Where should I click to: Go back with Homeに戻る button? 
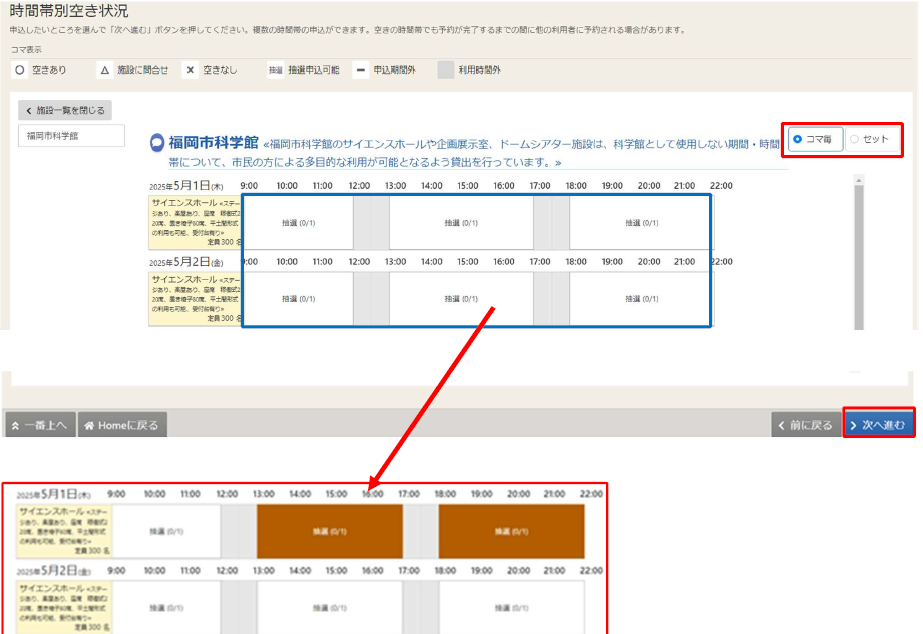point(122,425)
